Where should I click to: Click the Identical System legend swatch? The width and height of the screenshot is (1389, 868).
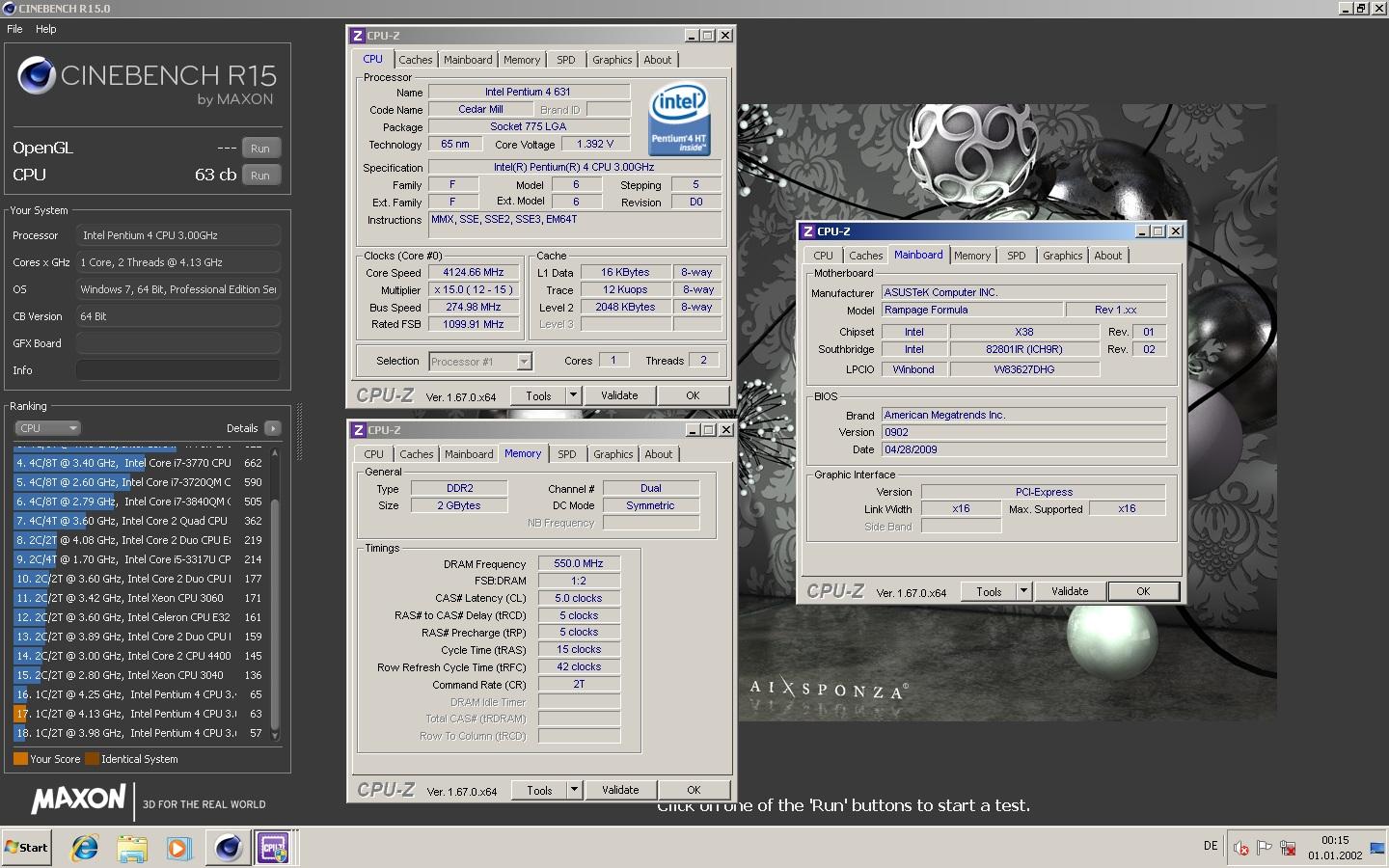[x=92, y=759]
